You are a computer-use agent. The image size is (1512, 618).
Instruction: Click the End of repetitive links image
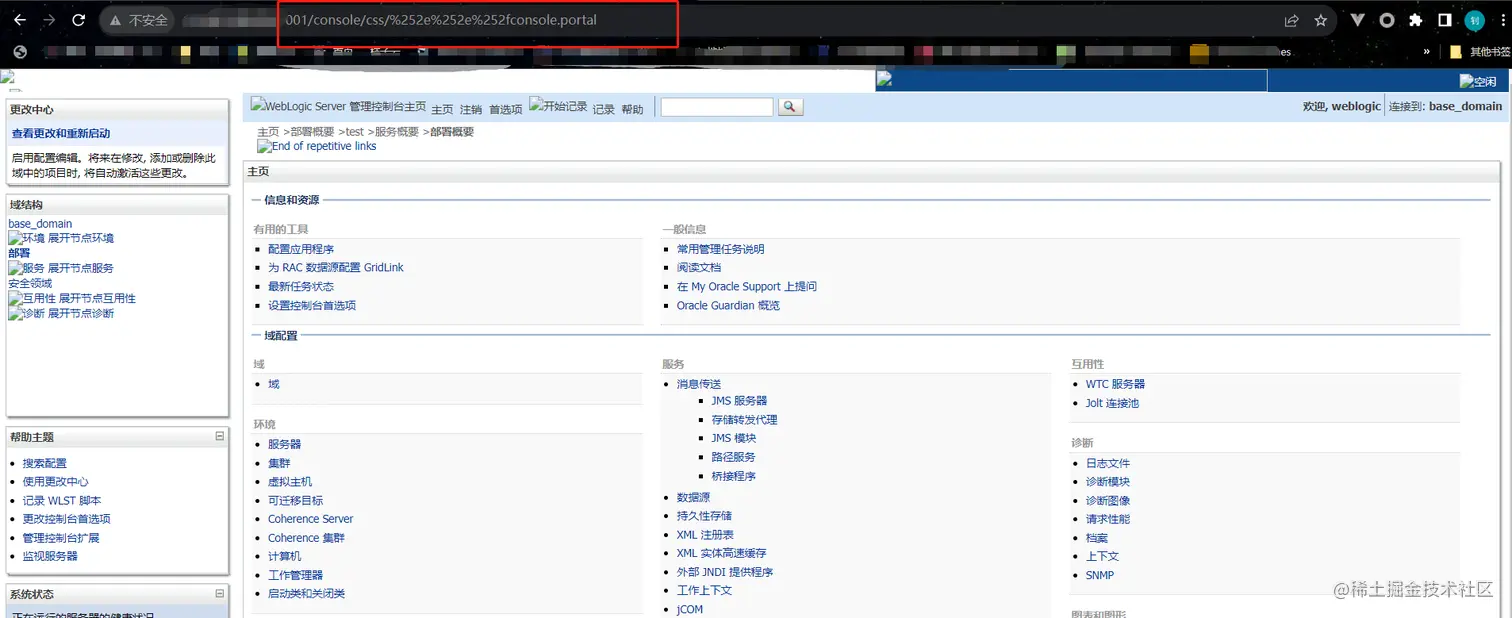(x=317, y=146)
